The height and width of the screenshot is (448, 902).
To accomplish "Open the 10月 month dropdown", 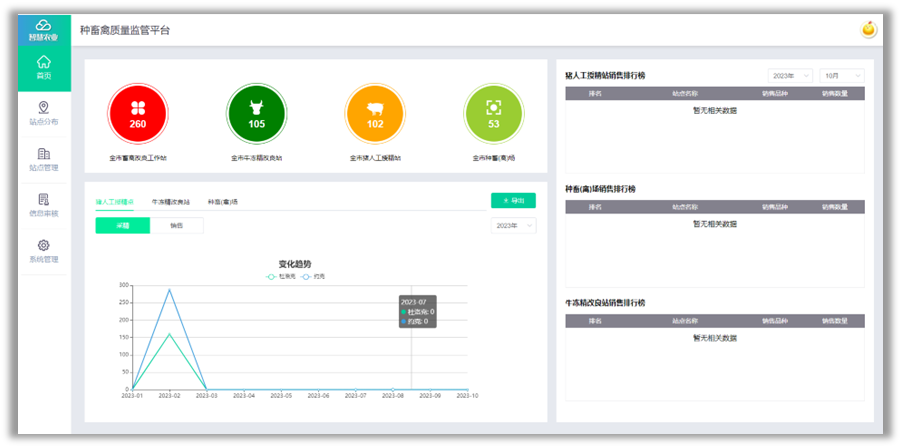I will pos(842,76).
